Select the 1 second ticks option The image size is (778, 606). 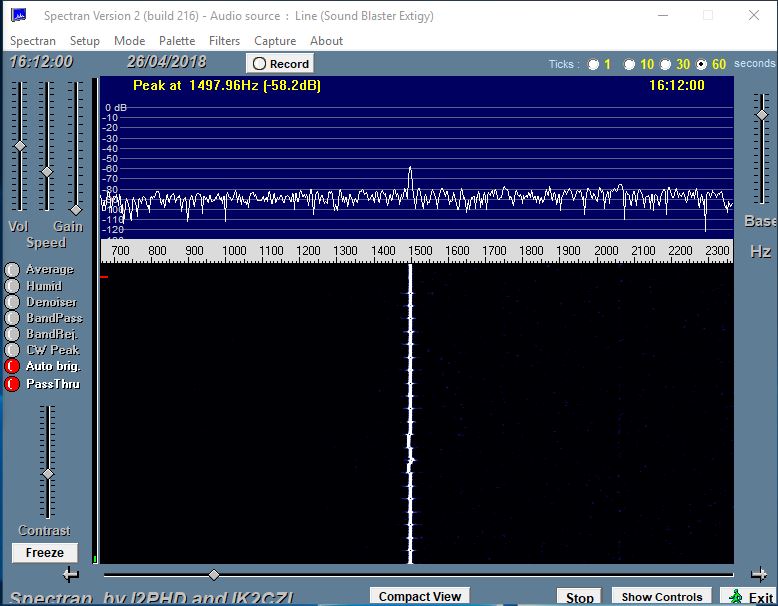pos(594,64)
